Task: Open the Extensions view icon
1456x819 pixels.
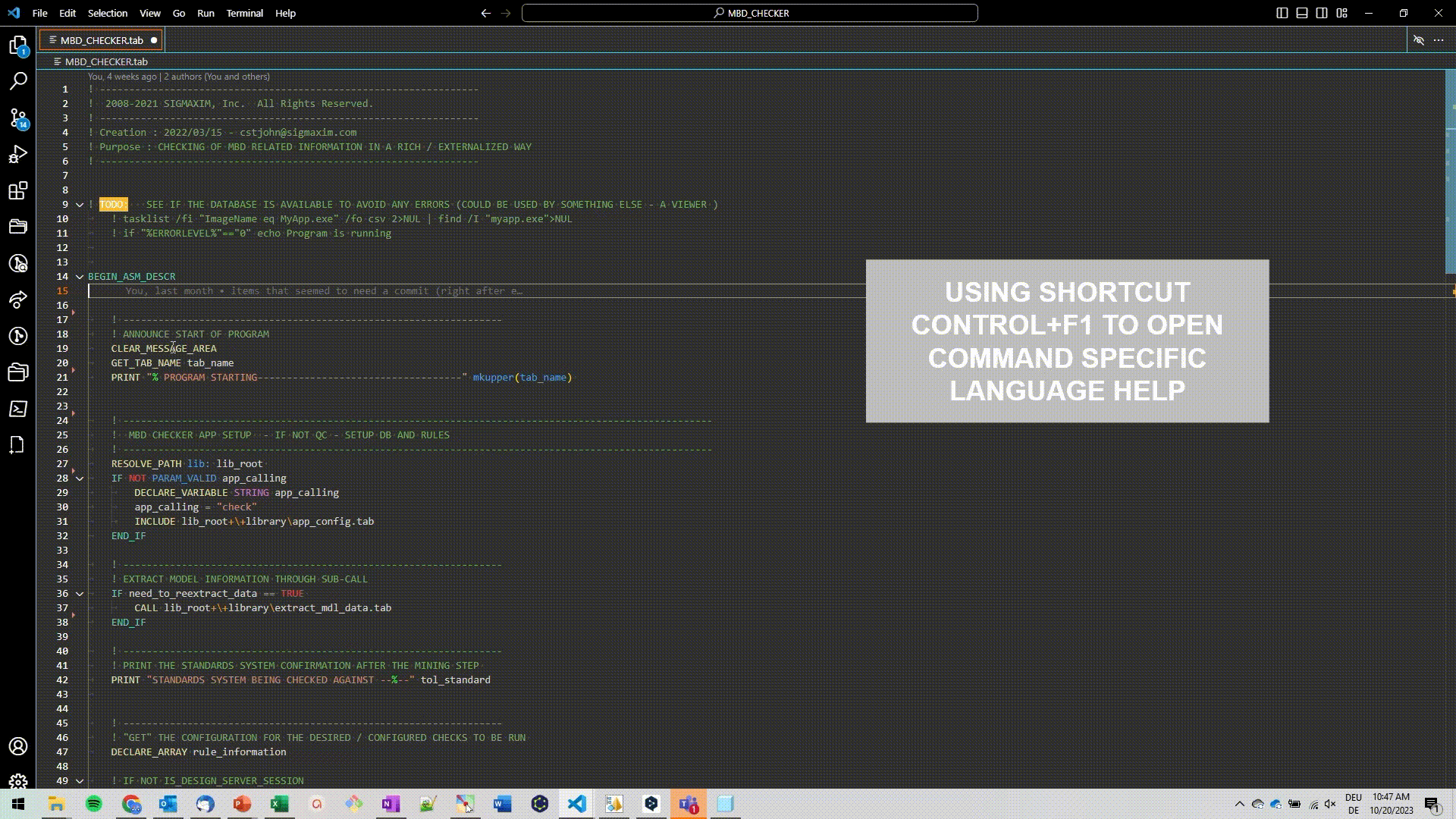Action: coord(18,190)
